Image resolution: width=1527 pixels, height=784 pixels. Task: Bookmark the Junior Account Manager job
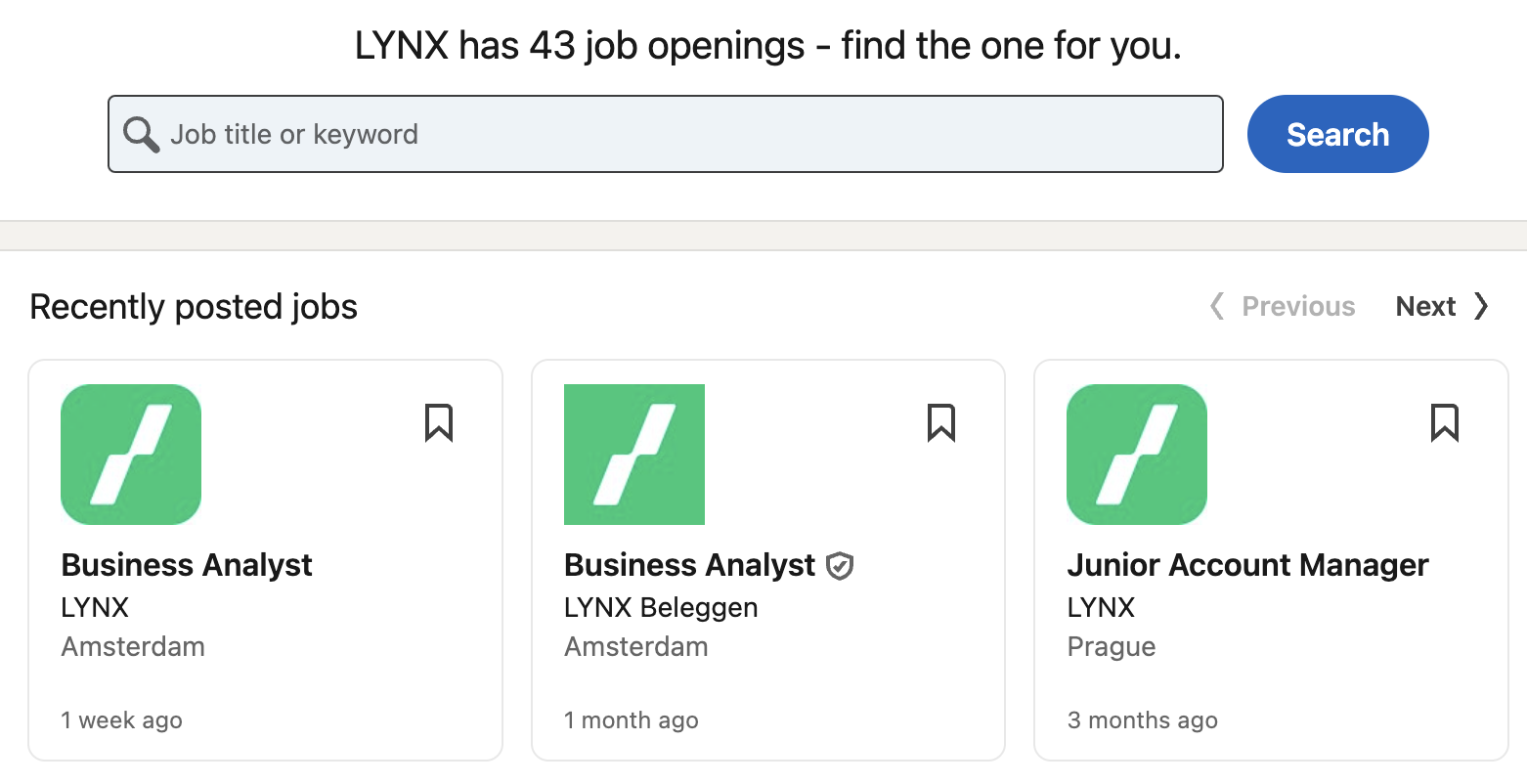[1445, 423]
